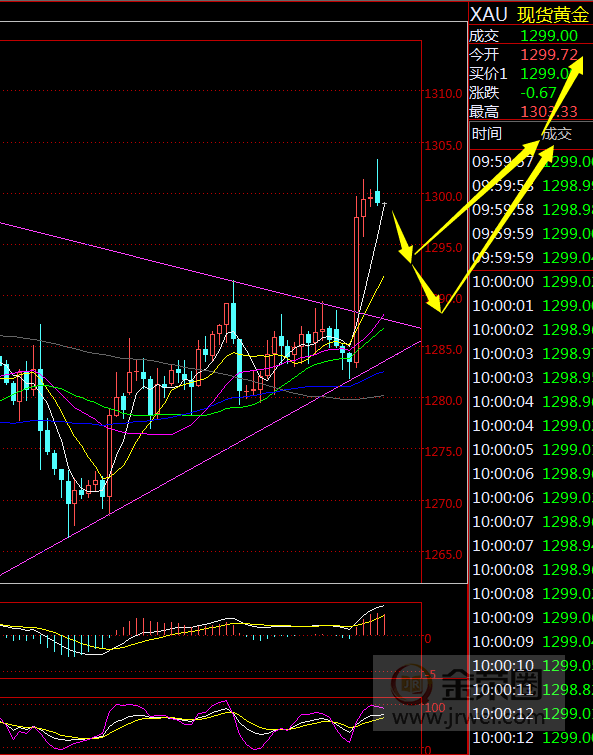Click the 最高 high price row

[531, 111]
